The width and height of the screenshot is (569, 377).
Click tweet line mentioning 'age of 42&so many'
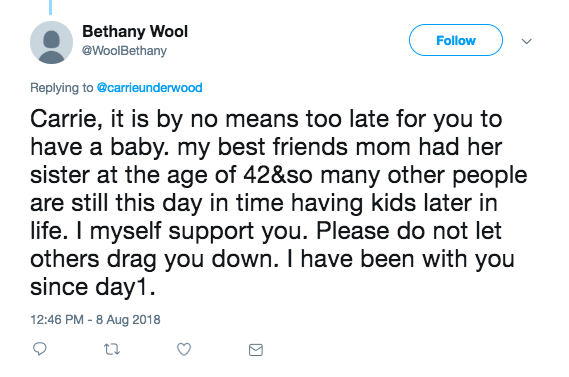pos(278,175)
